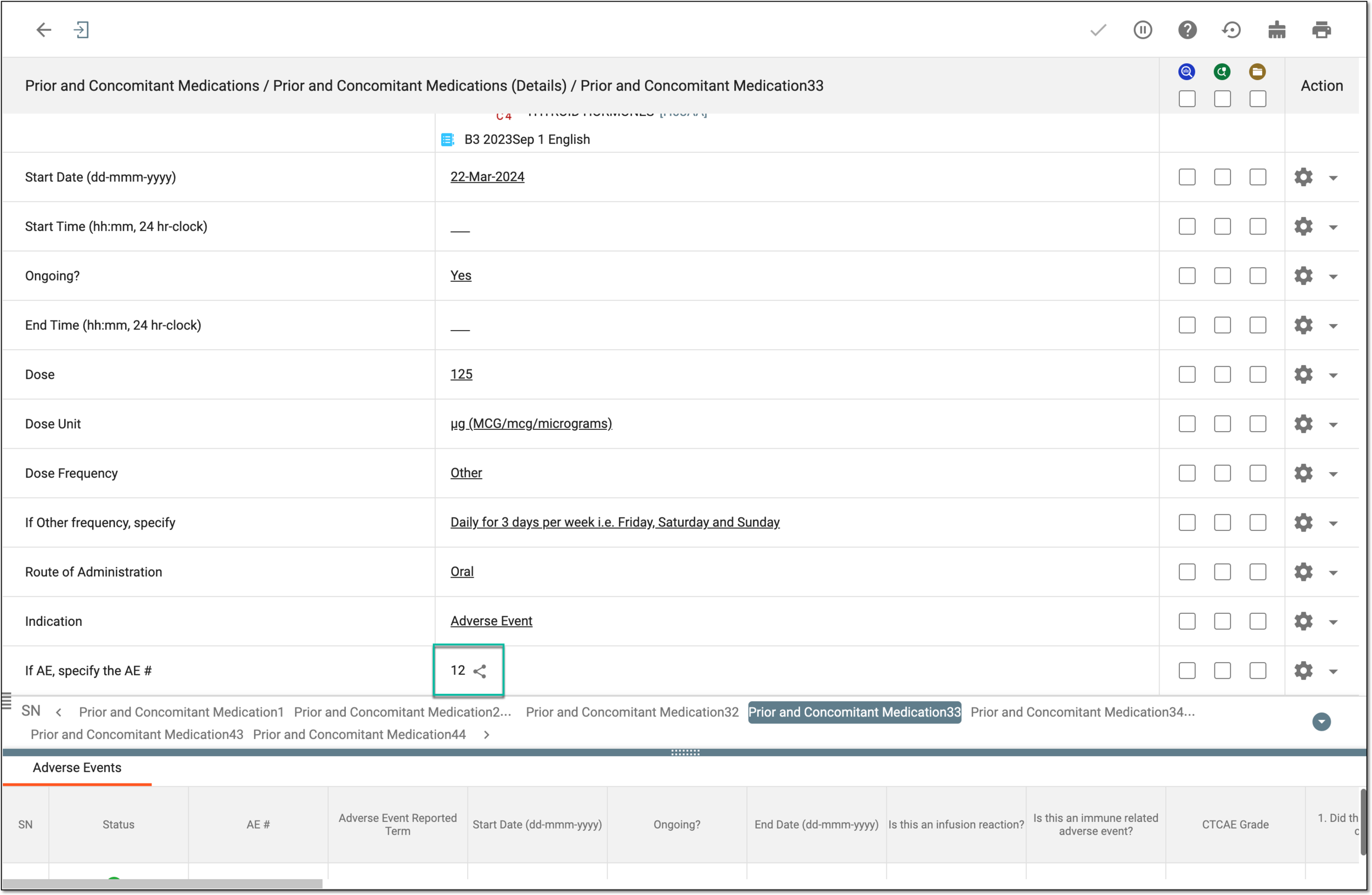
Task: Open the history restore icon
Action: 1232,30
